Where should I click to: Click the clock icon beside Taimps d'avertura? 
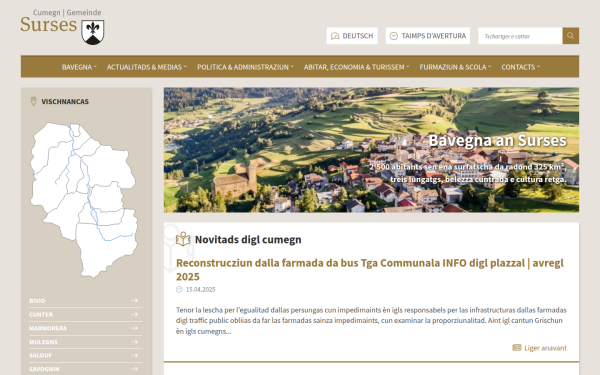(394, 36)
